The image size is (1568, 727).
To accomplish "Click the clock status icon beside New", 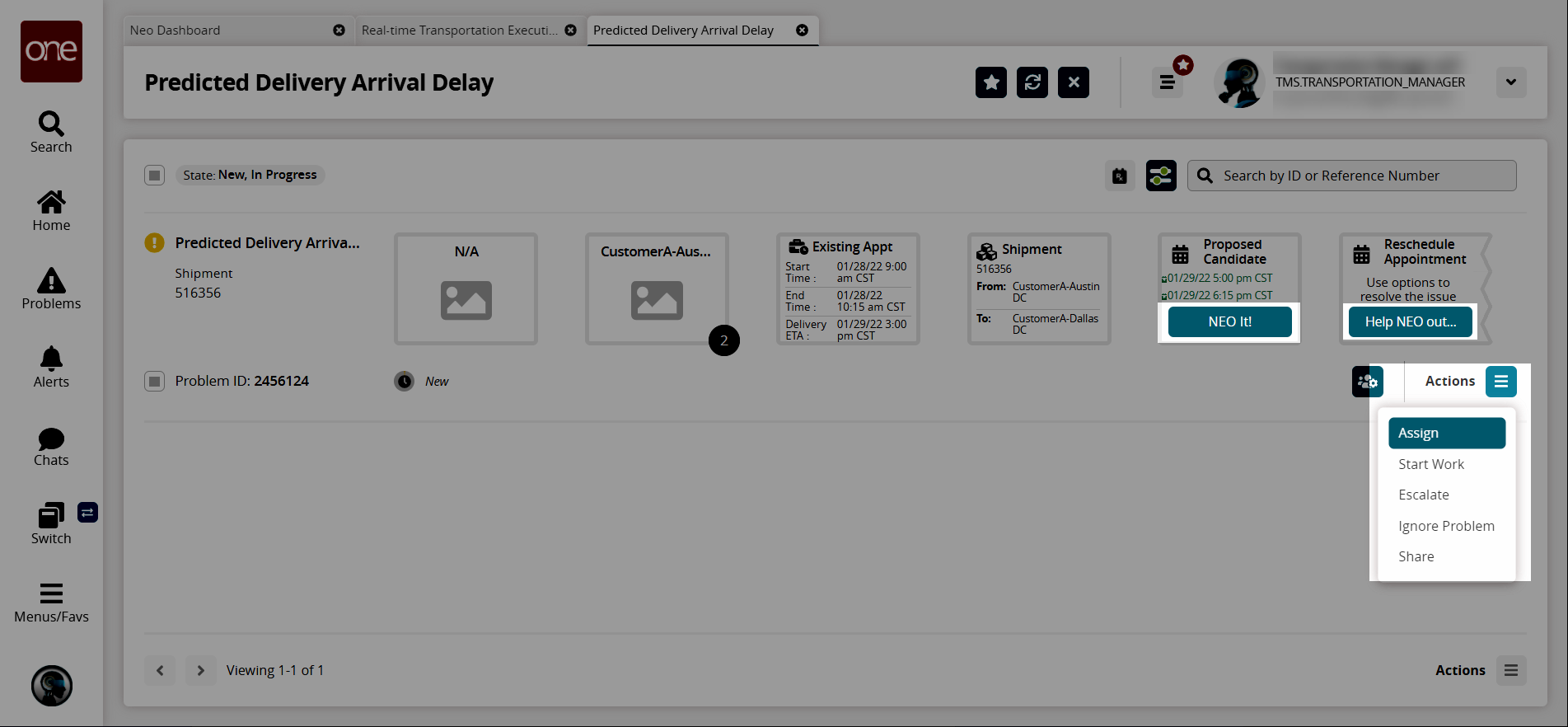I will 404,381.
